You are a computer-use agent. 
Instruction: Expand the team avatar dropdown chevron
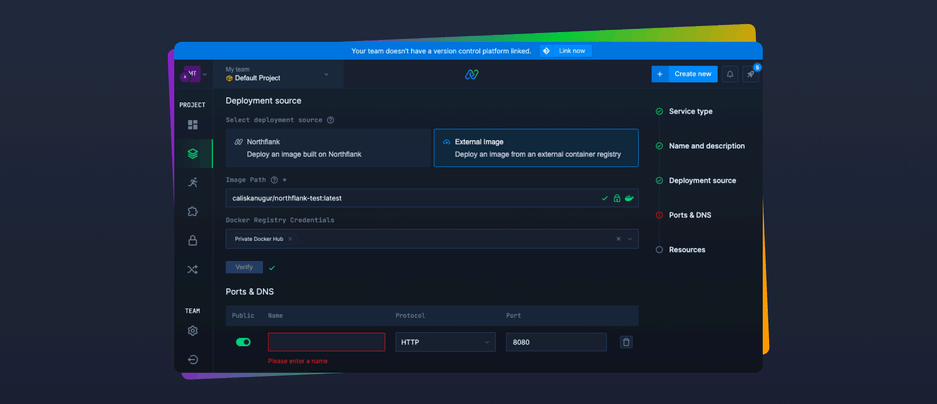205,74
